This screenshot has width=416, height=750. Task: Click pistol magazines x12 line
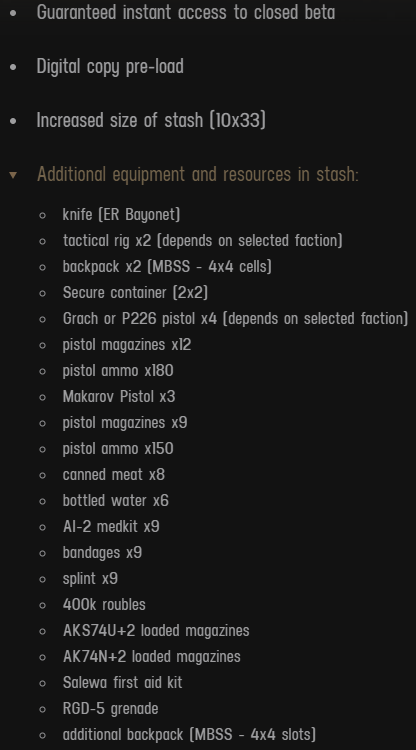pos(127,344)
